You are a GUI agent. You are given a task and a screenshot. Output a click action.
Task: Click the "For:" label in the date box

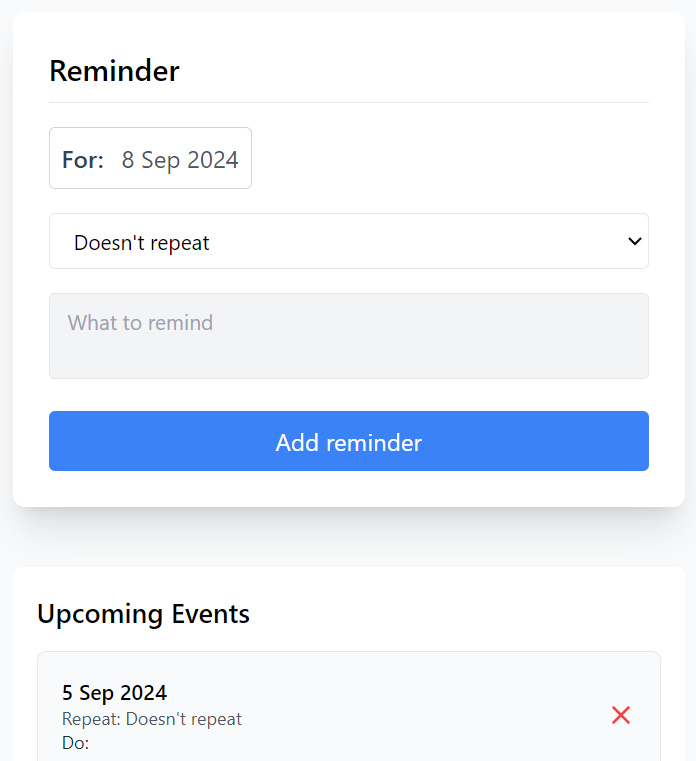click(83, 160)
